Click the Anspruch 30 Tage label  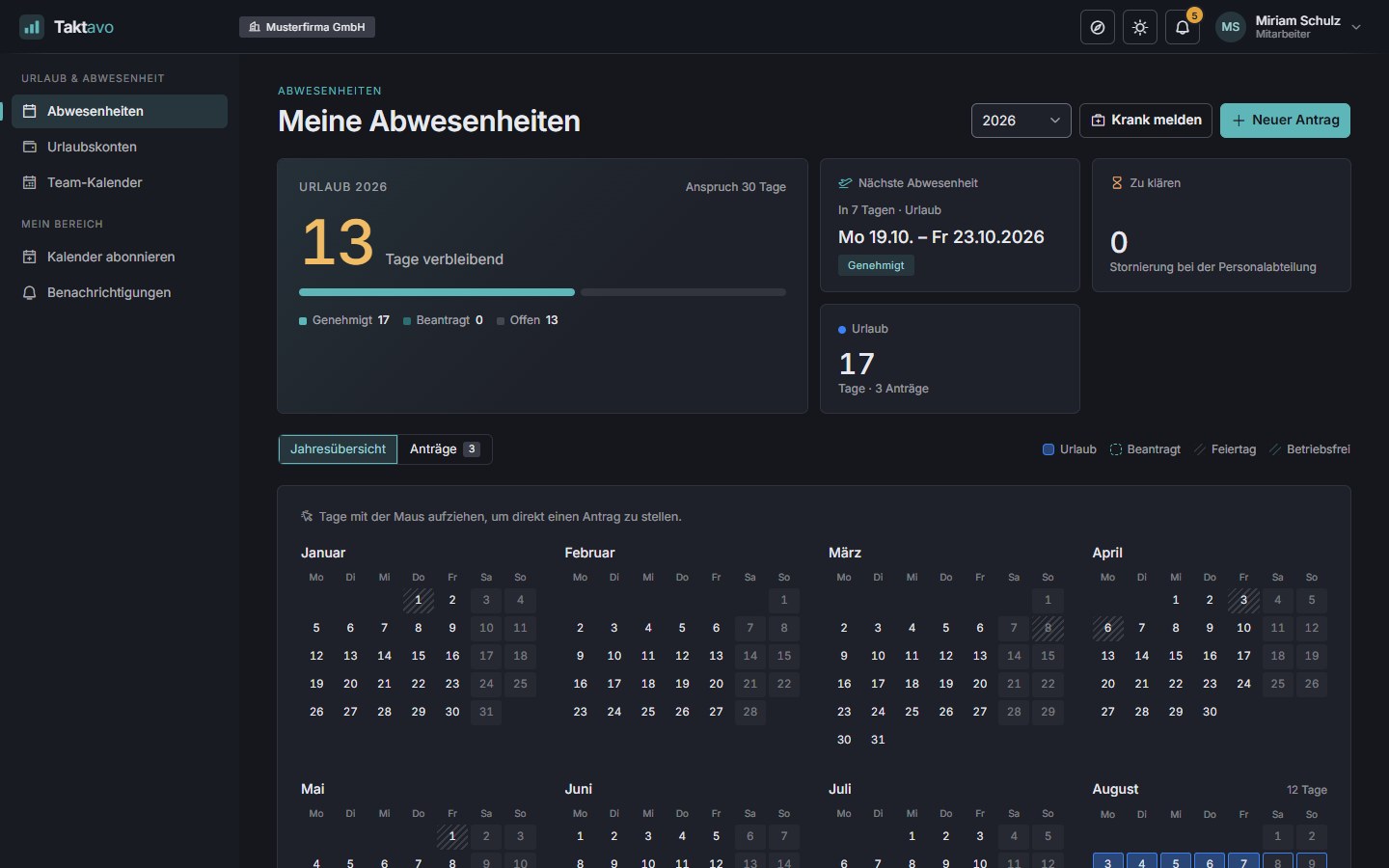click(736, 187)
